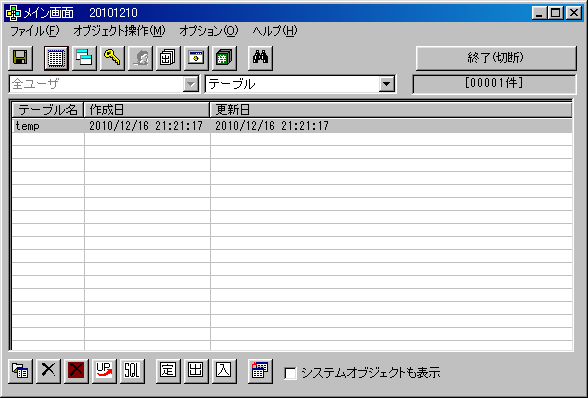Open the ファイル(F) menu

[x=34, y=31]
